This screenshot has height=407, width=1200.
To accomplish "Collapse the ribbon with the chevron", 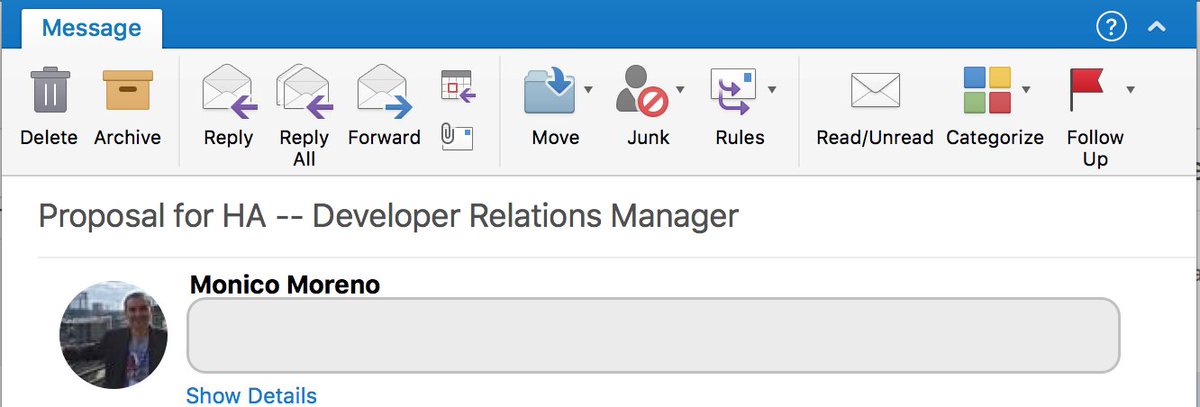I will coord(1157,29).
